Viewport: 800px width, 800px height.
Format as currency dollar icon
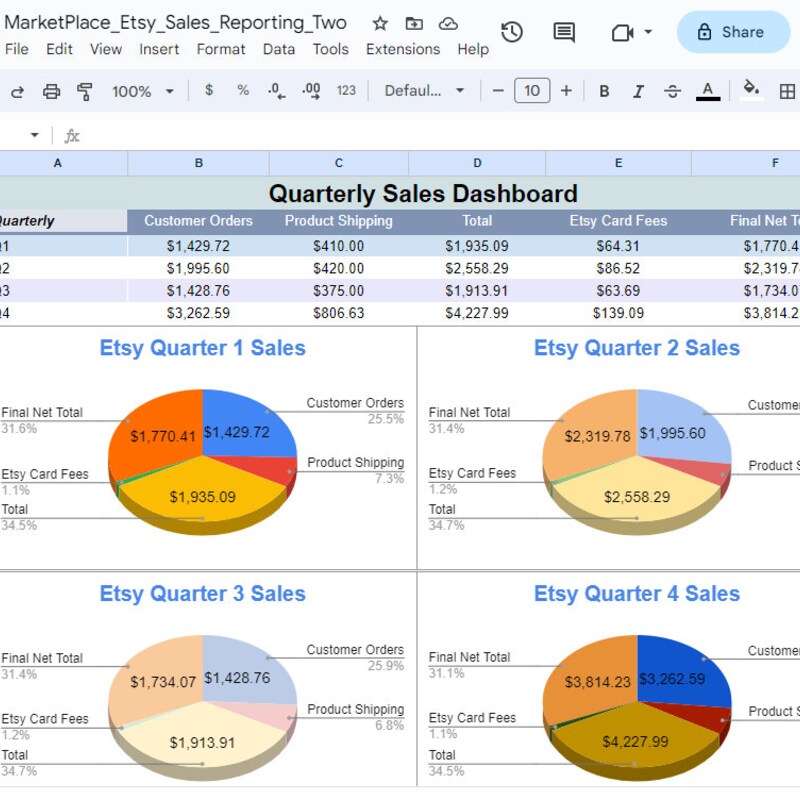point(209,90)
